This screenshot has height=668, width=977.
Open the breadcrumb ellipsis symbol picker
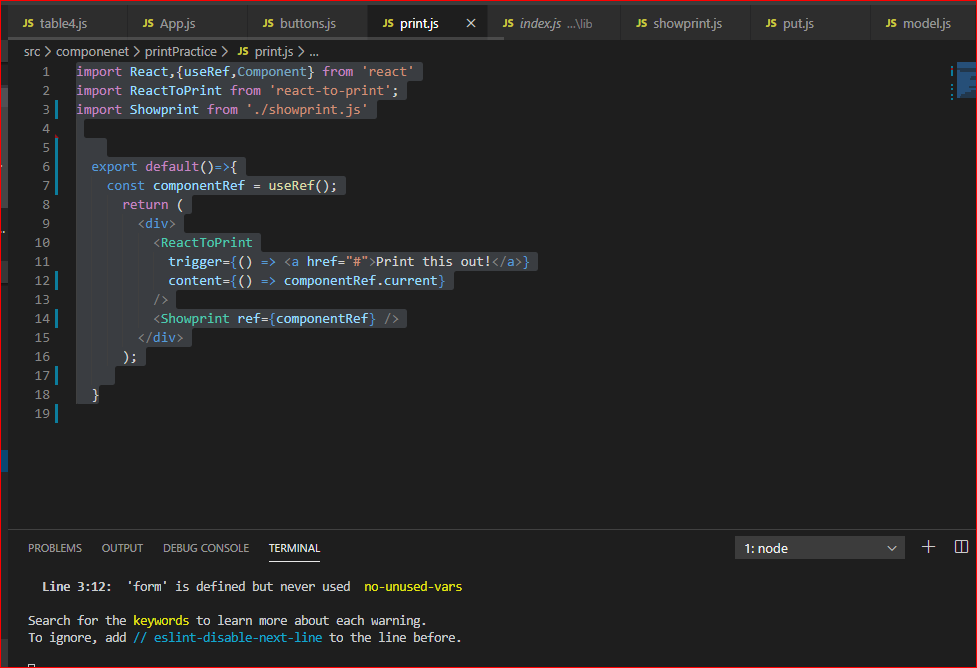(x=314, y=52)
